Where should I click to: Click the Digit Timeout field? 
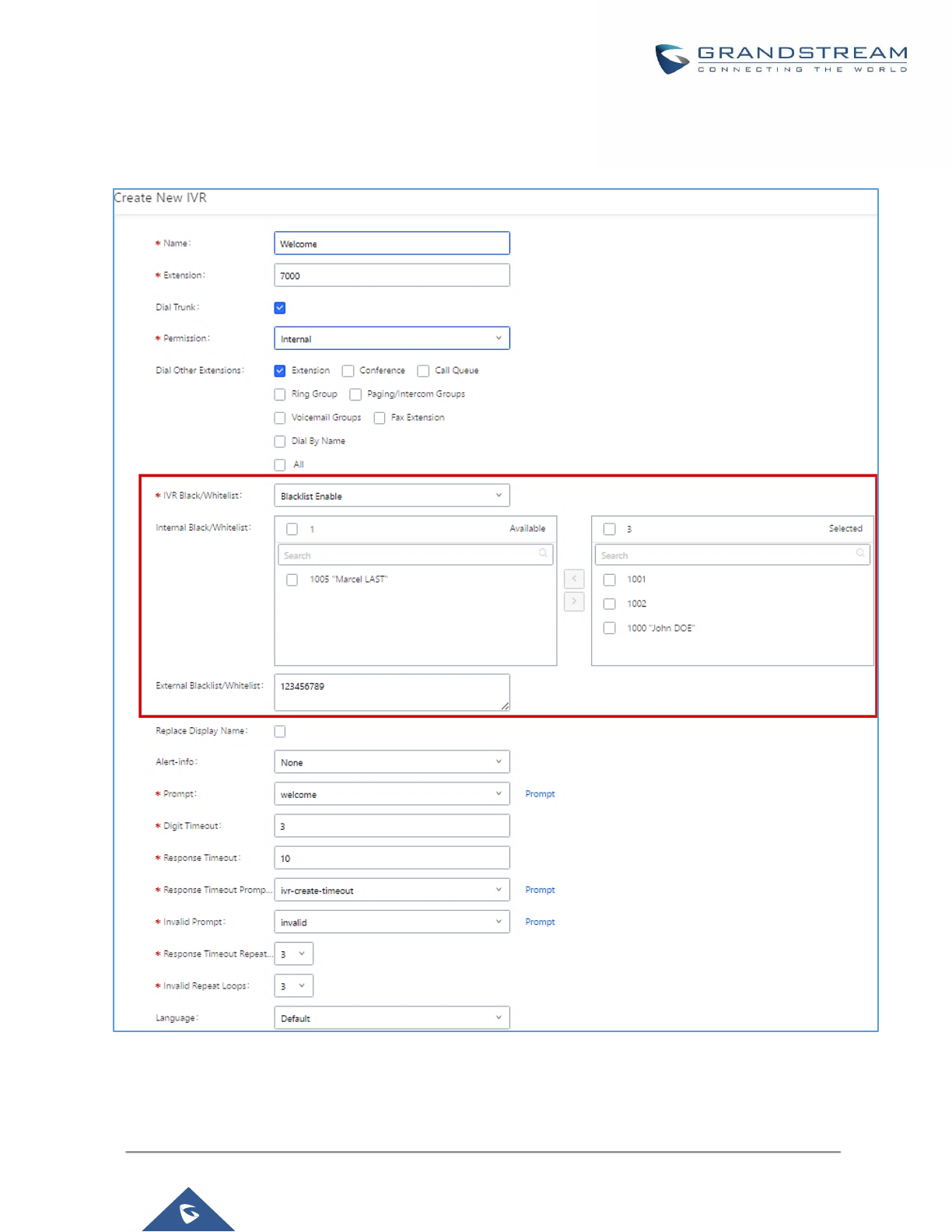point(392,826)
